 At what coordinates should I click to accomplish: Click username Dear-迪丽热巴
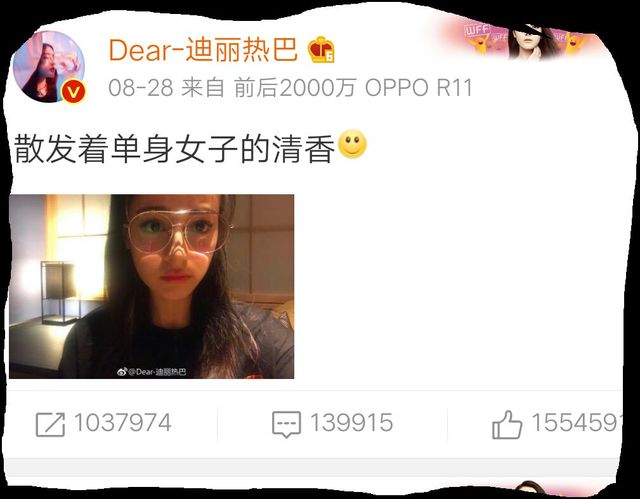[203, 50]
